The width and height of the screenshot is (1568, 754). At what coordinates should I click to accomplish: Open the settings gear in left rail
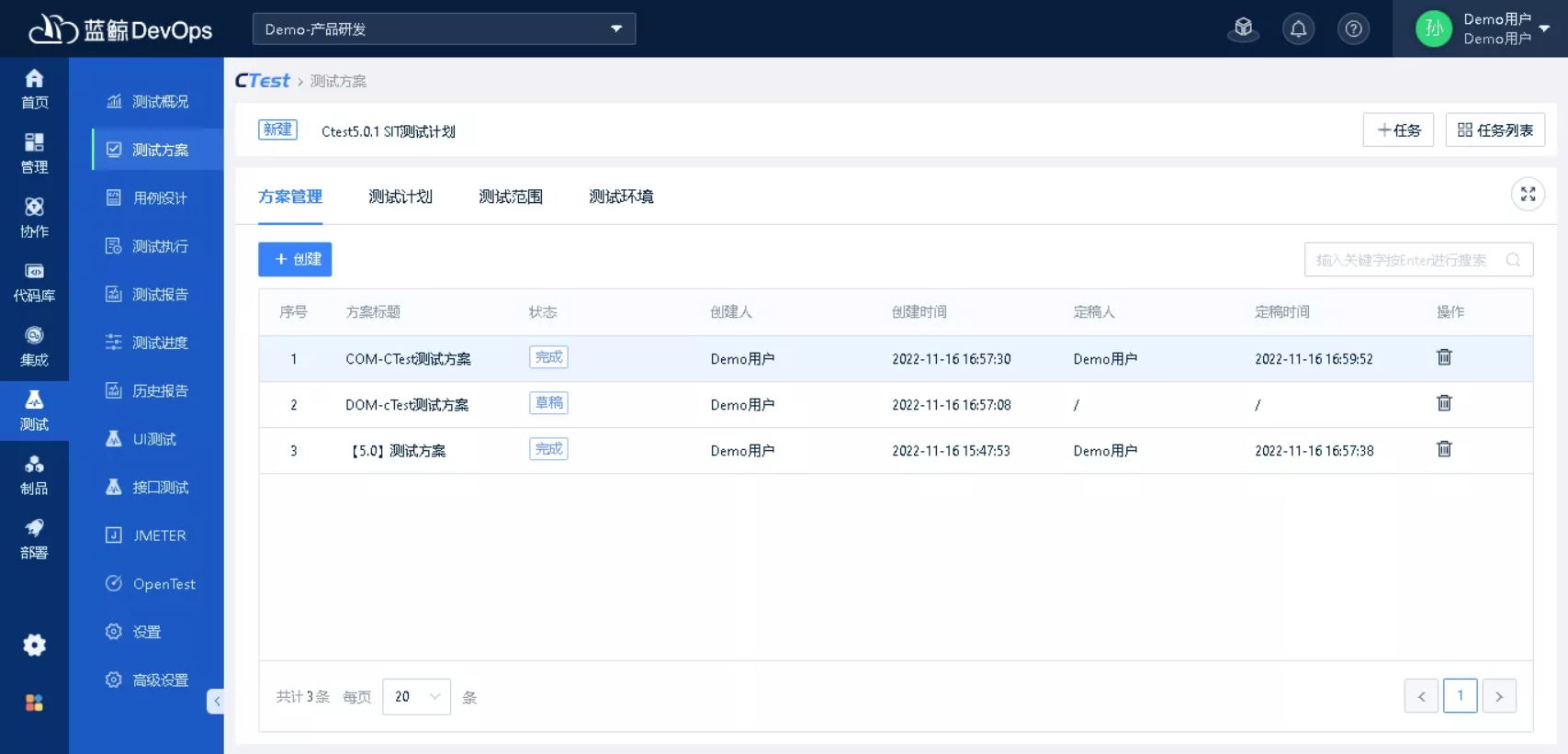pos(34,646)
